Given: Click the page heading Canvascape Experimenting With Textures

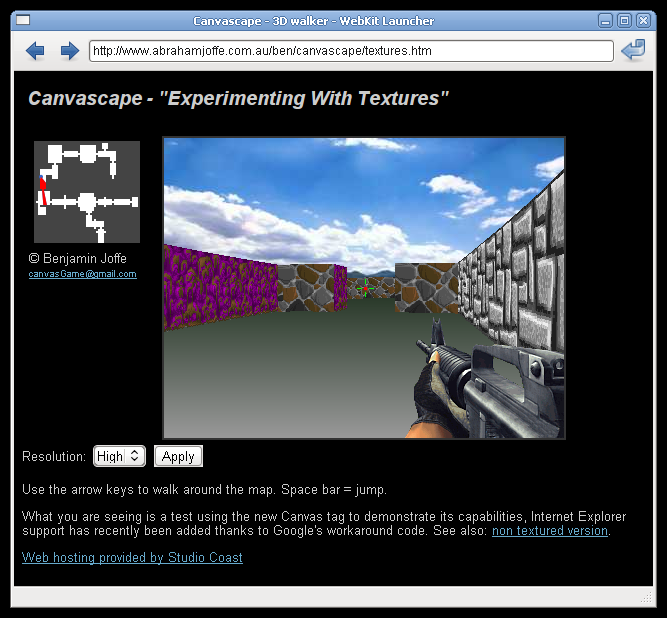Looking at the screenshot, I should pyautogui.click(x=238, y=98).
